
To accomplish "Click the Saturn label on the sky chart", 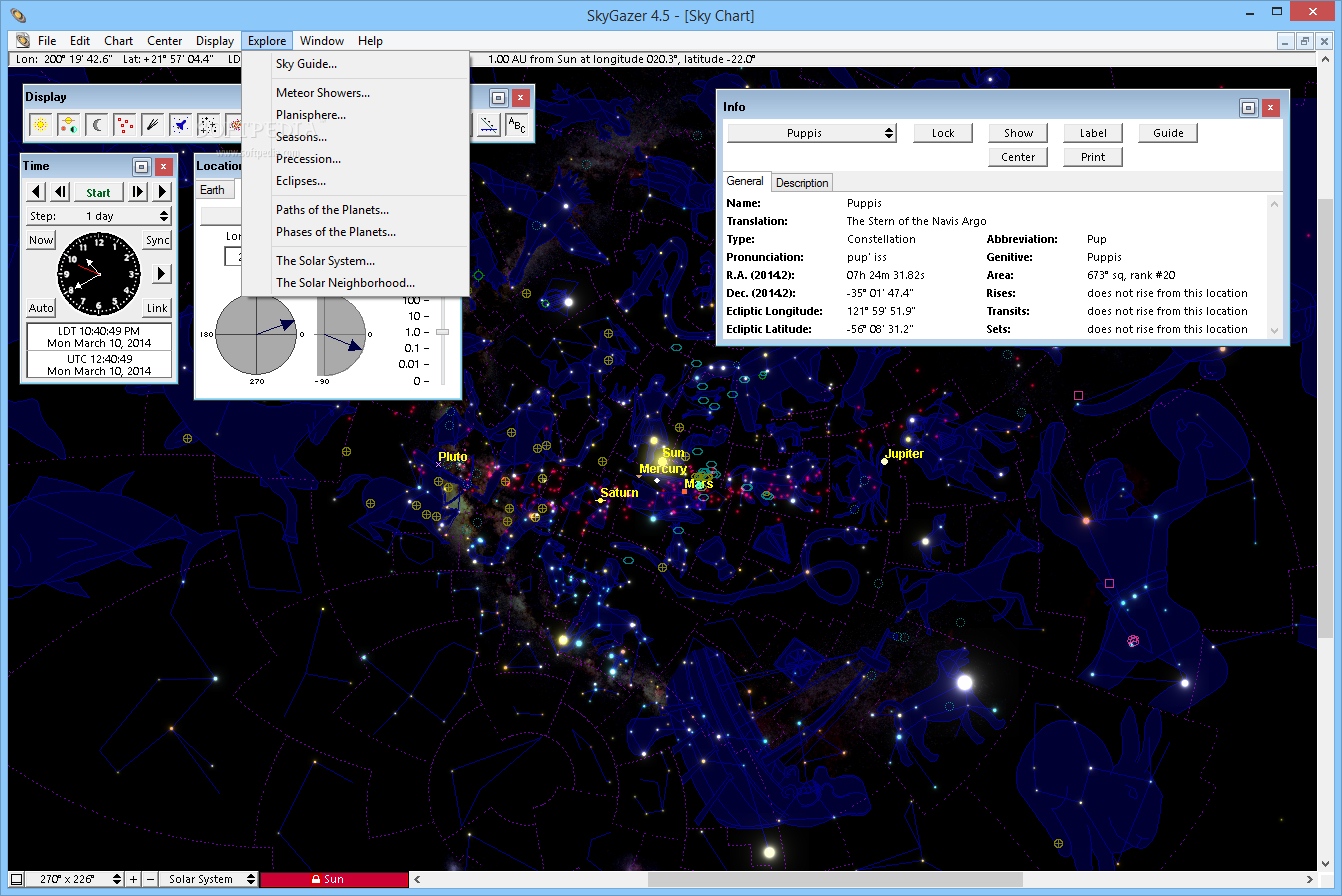I will (619, 493).
